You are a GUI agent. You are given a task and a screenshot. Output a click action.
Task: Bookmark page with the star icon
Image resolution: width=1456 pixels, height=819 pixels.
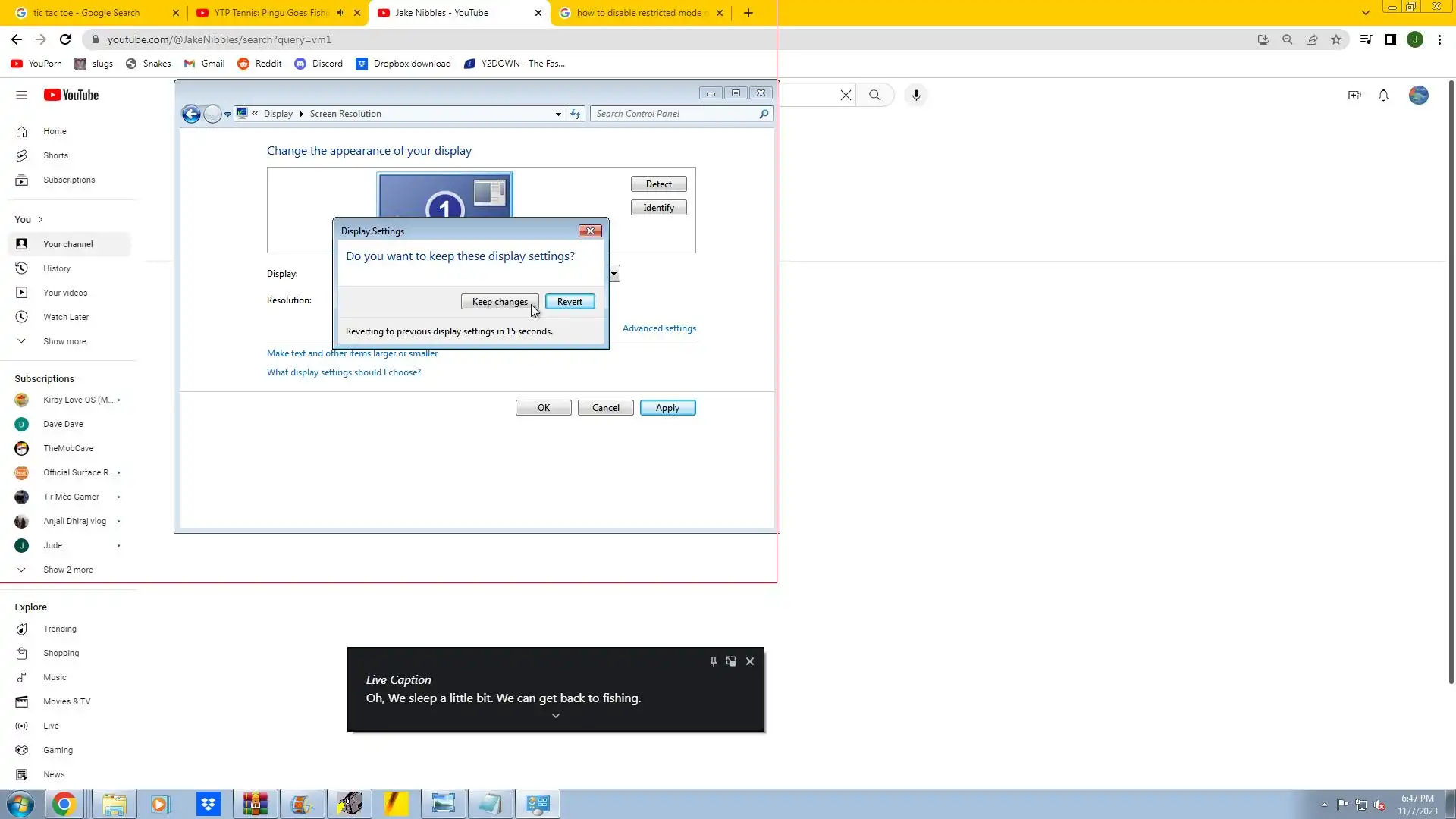click(x=1336, y=39)
